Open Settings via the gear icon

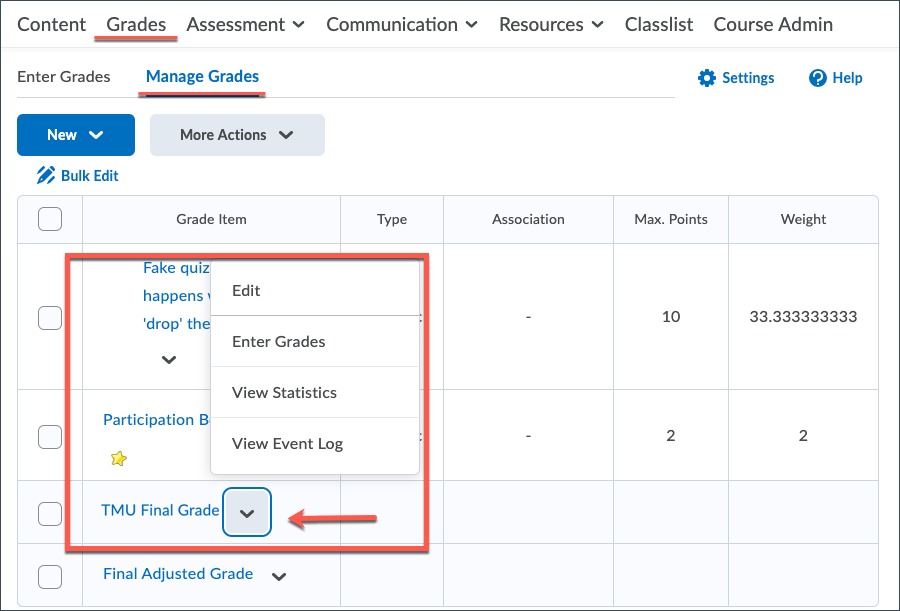(x=707, y=78)
